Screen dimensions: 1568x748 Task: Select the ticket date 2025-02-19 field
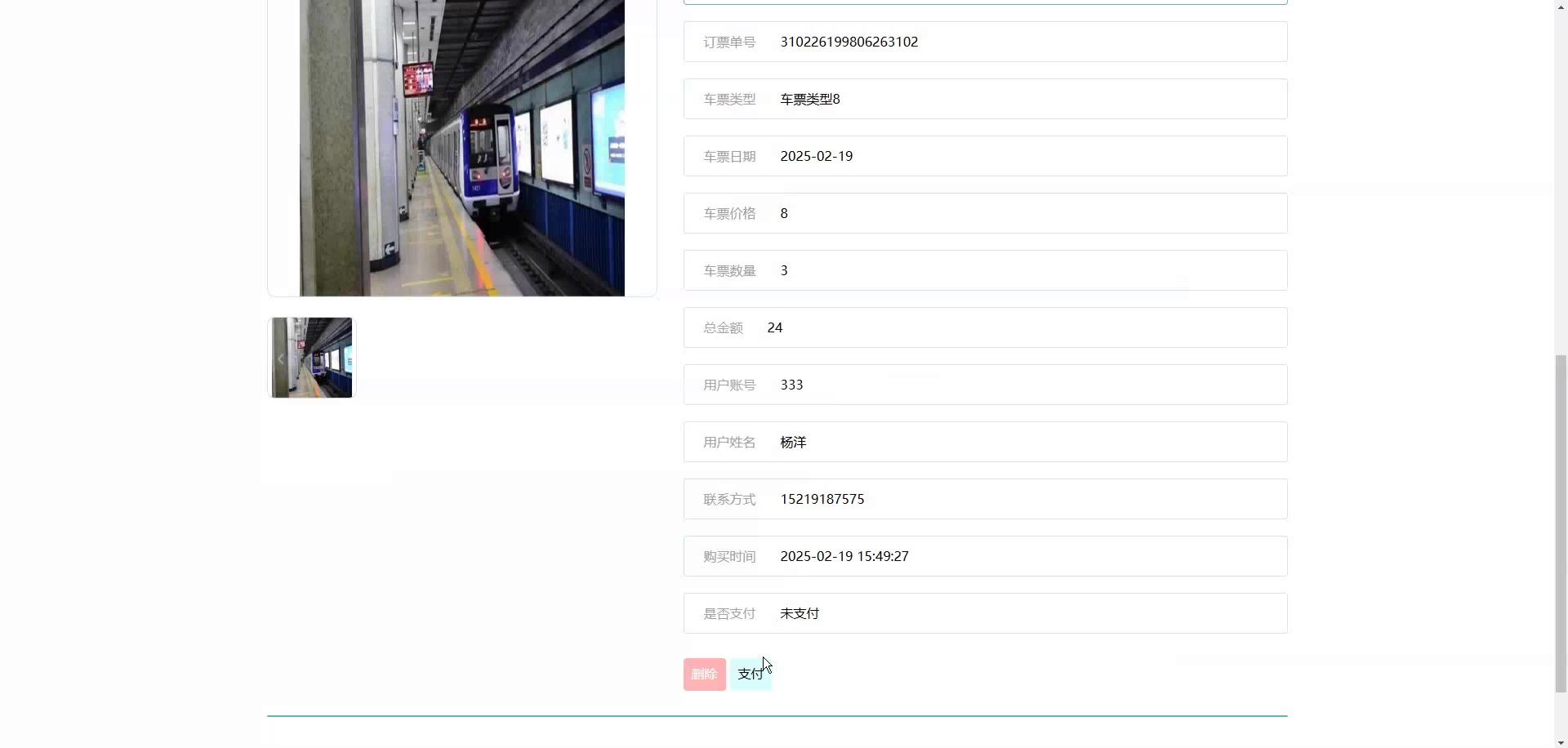[986, 156]
